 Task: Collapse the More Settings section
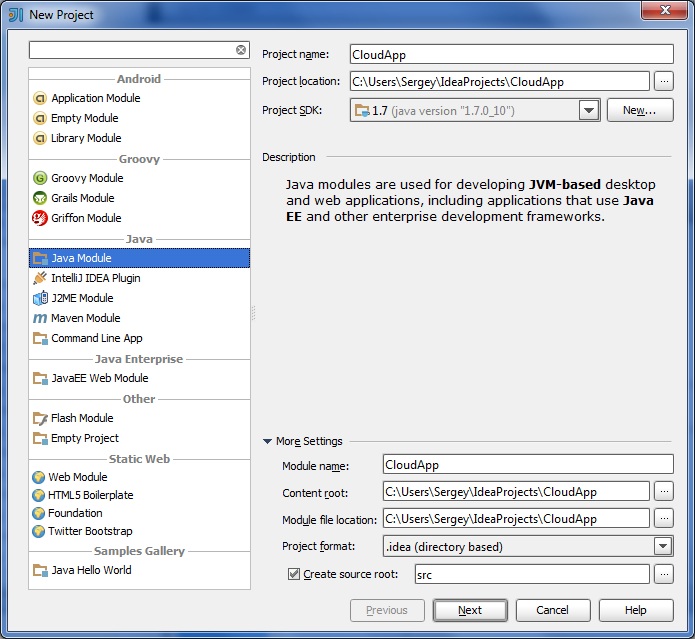267,441
